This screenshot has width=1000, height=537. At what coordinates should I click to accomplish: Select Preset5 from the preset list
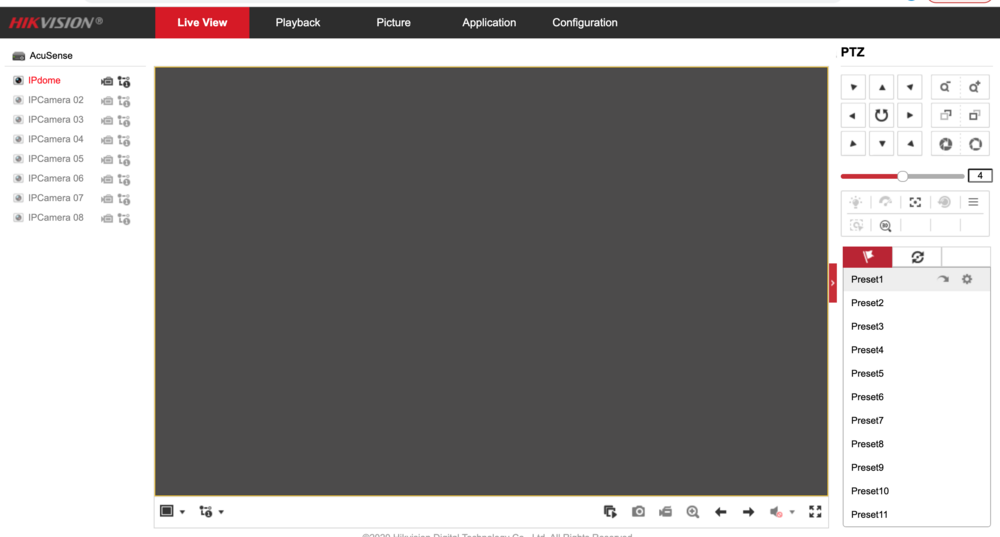pyautogui.click(x=867, y=374)
